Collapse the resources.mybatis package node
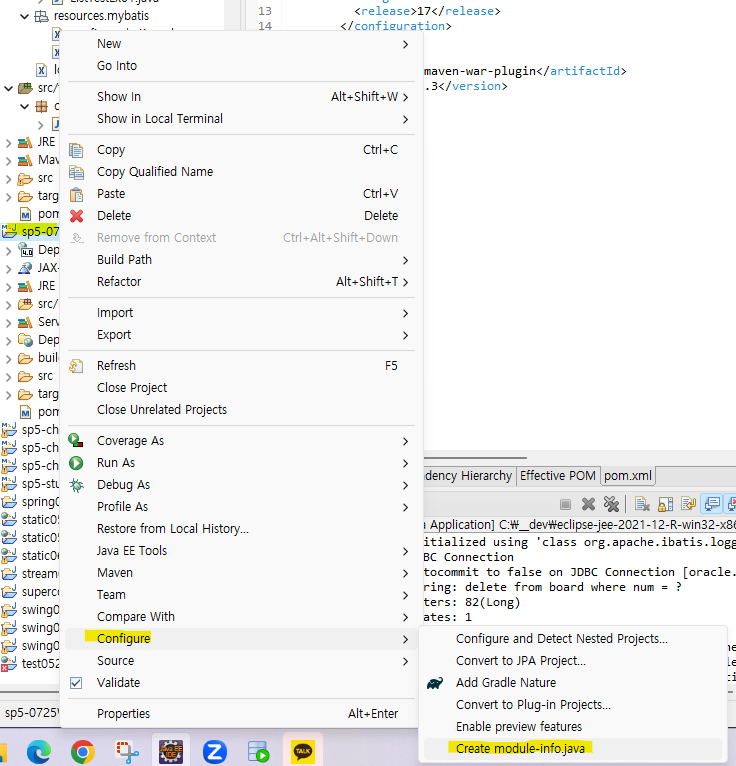The width and height of the screenshot is (736, 766). [24, 16]
